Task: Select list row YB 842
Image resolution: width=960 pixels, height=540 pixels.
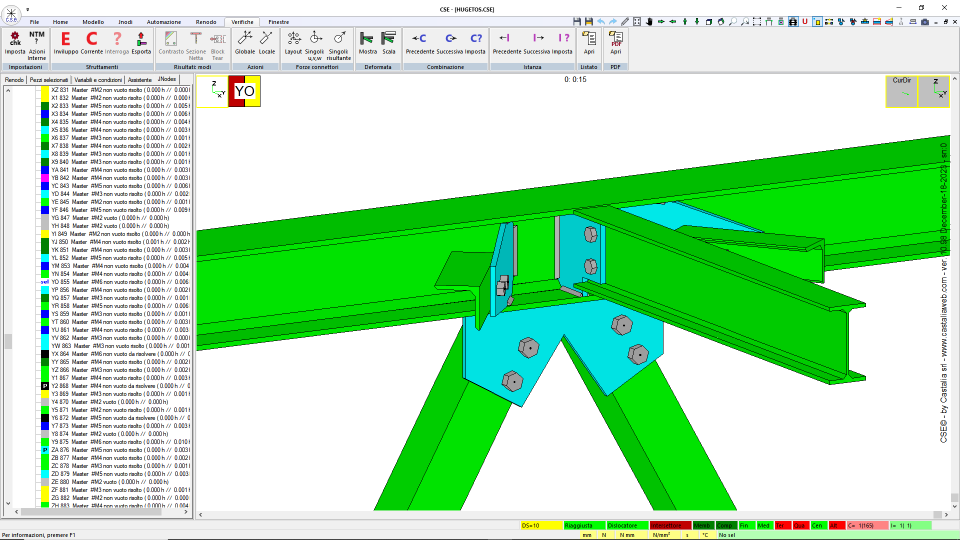Action: pyautogui.click(x=114, y=178)
